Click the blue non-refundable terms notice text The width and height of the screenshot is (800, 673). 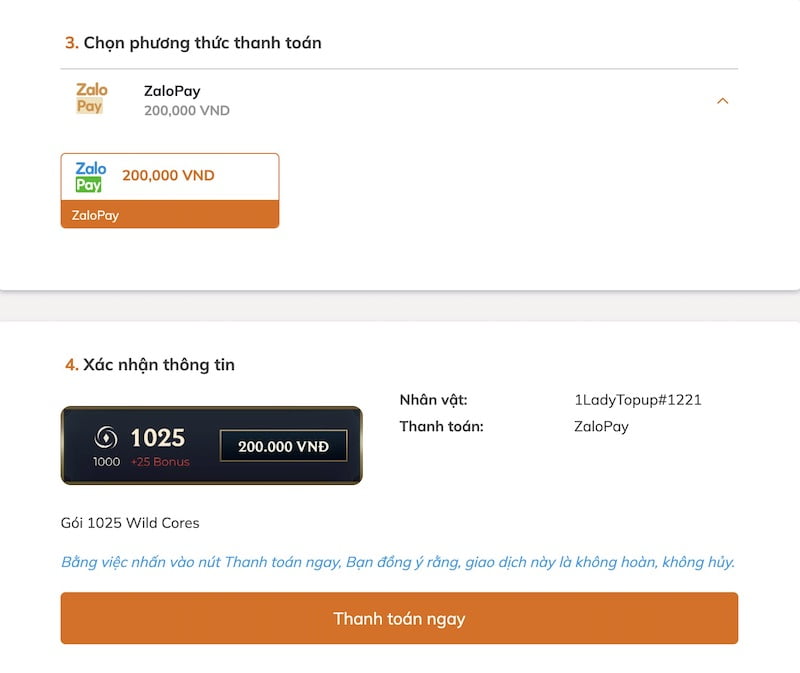click(x=398, y=562)
